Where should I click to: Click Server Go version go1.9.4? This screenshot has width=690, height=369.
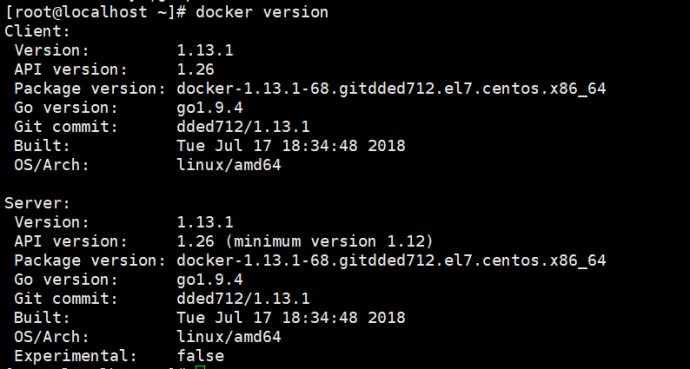pos(209,280)
